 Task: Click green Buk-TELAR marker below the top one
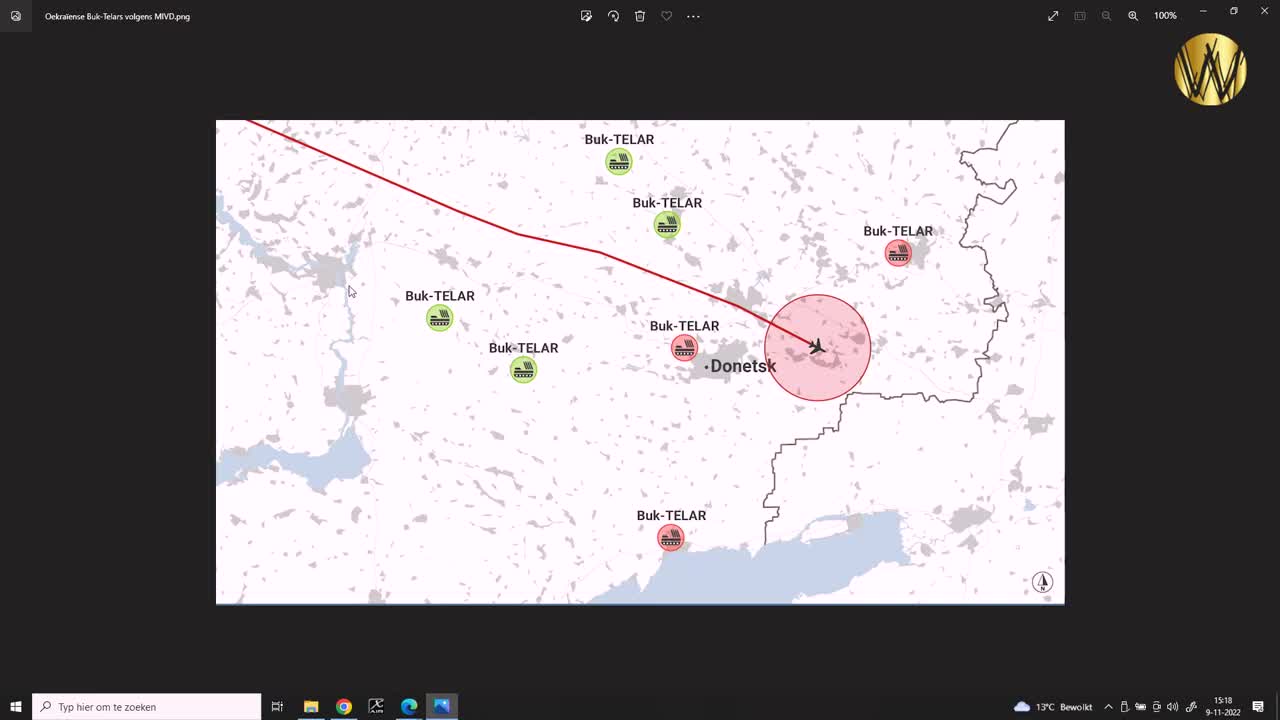pyautogui.click(x=667, y=224)
